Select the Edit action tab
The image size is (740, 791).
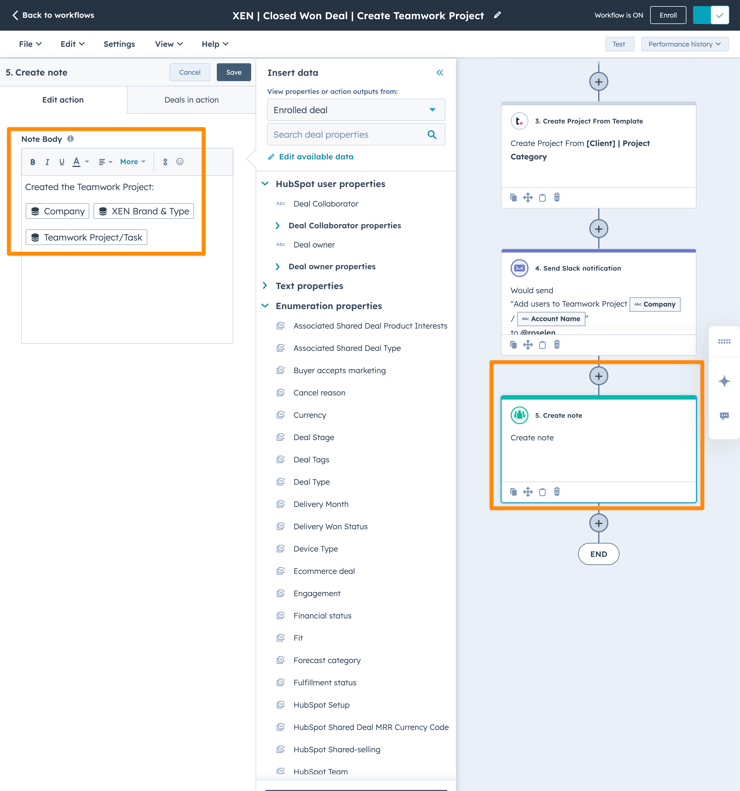click(63, 100)
